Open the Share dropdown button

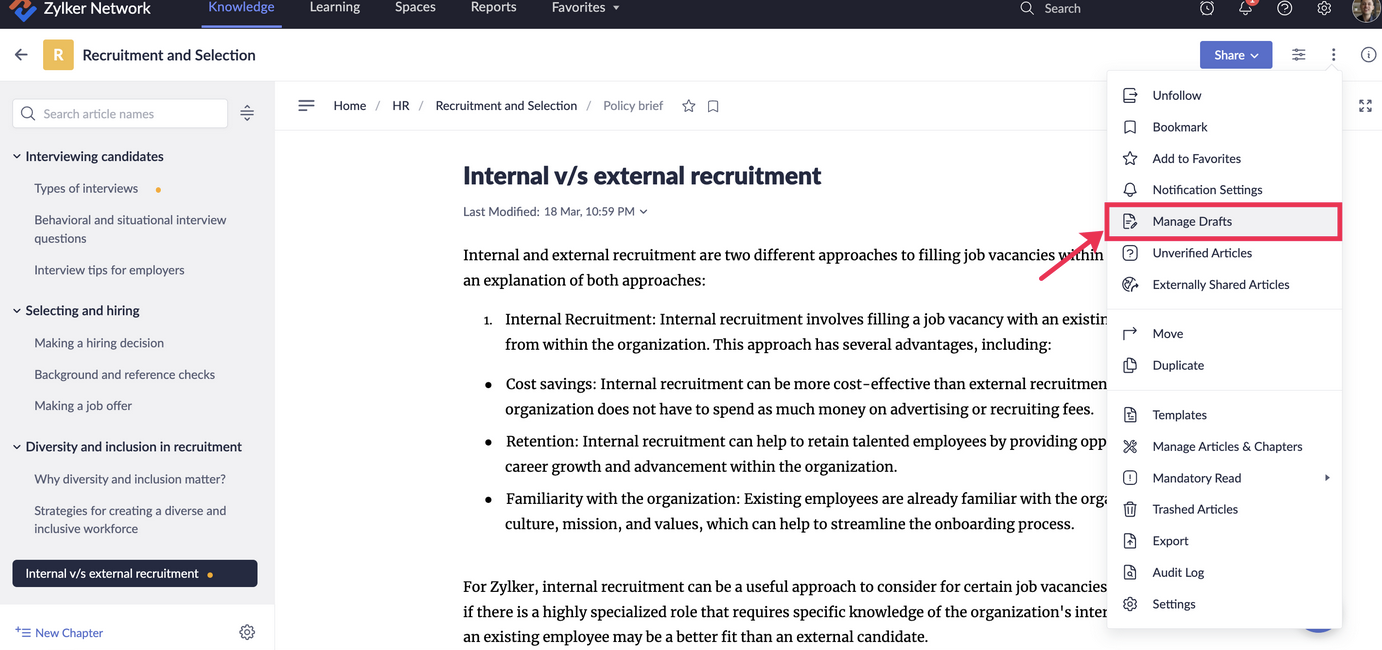coord(1235,55)
